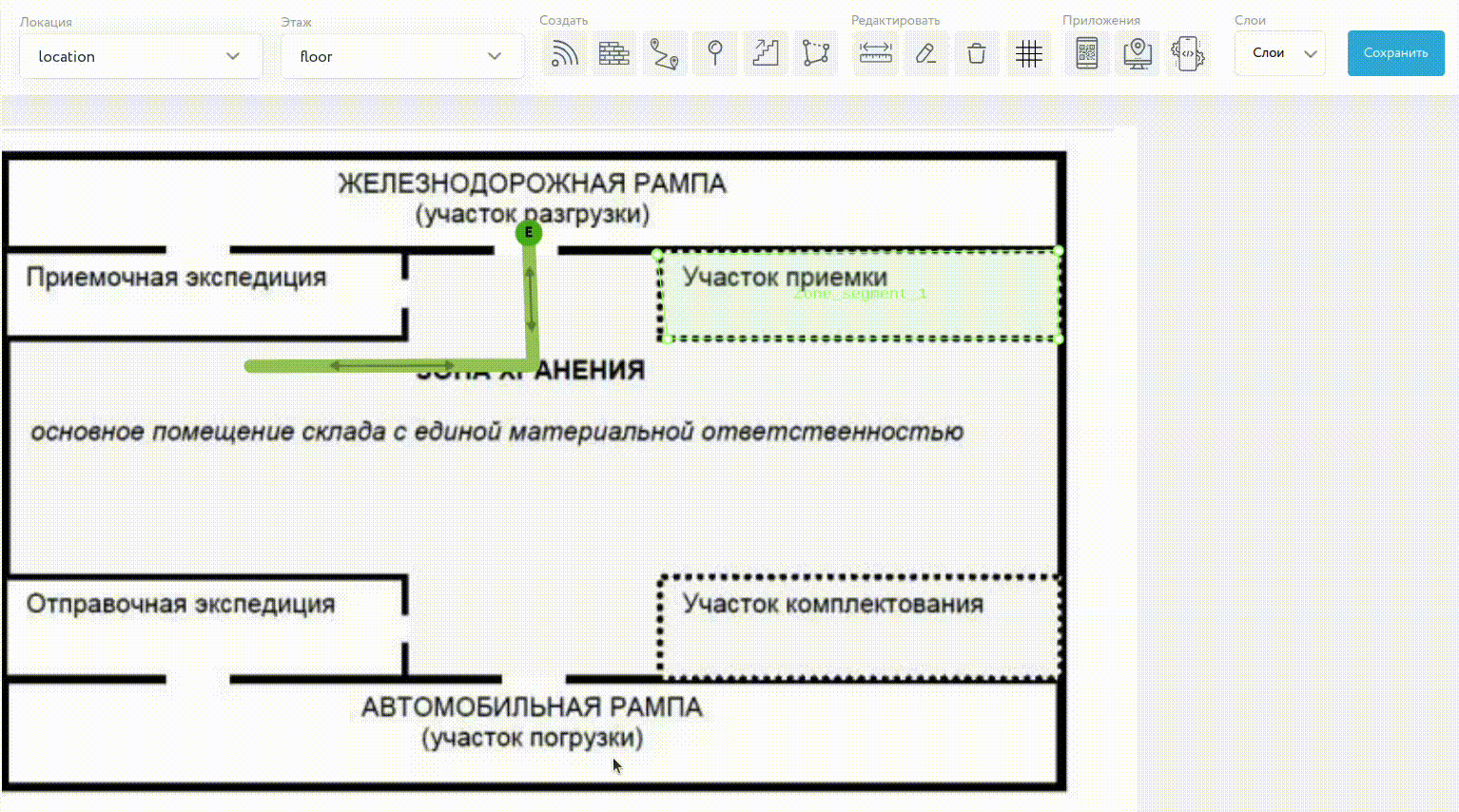Image resolution: width=1459 pixels, height=812 pixels.
Task: Click the Железнодорожная рампа label
Action: 533,184
